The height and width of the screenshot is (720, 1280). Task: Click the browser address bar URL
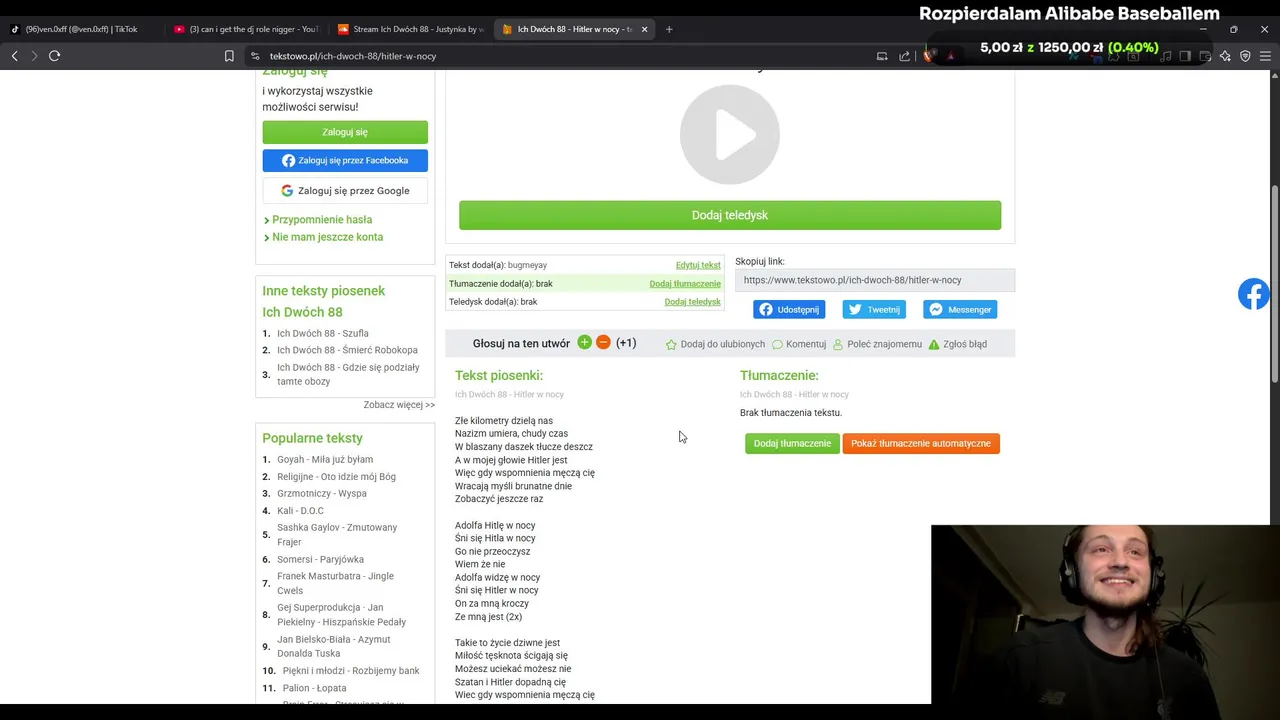[353, 56]
